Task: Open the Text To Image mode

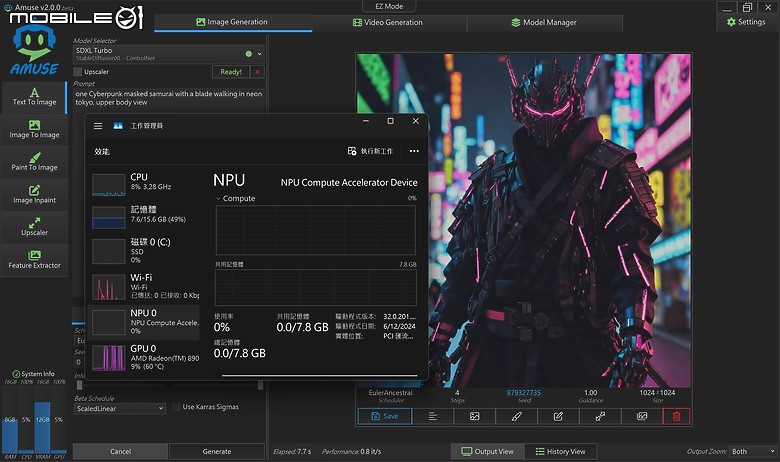Action: pyautogui.click(x=34, y=96)
